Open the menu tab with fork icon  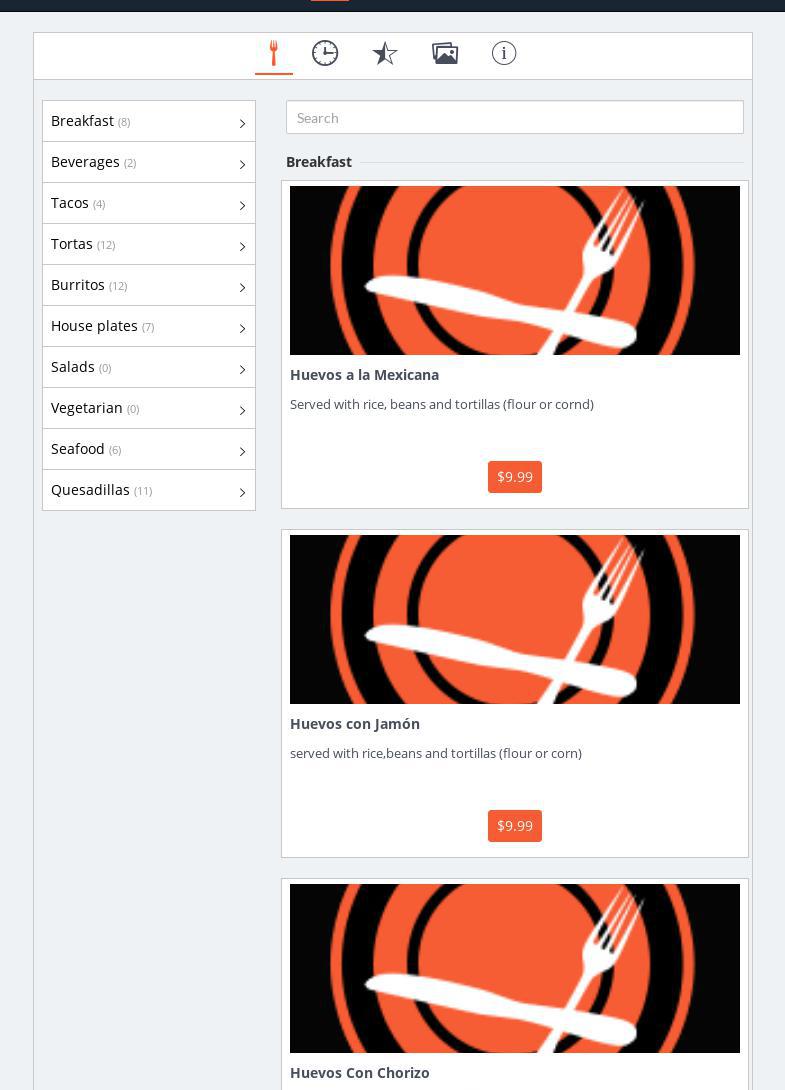click(x=273, y=54)
